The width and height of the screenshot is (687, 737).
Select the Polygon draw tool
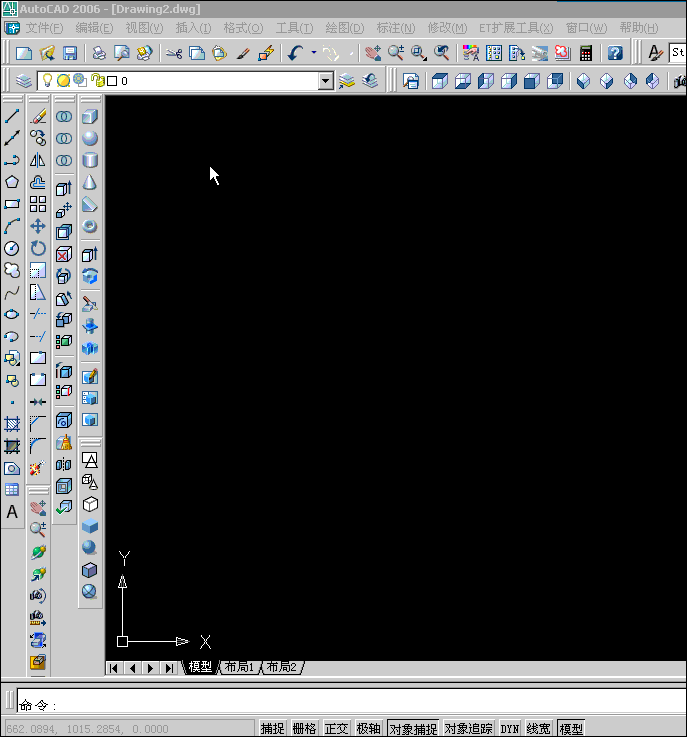click(x=12, y=182)
